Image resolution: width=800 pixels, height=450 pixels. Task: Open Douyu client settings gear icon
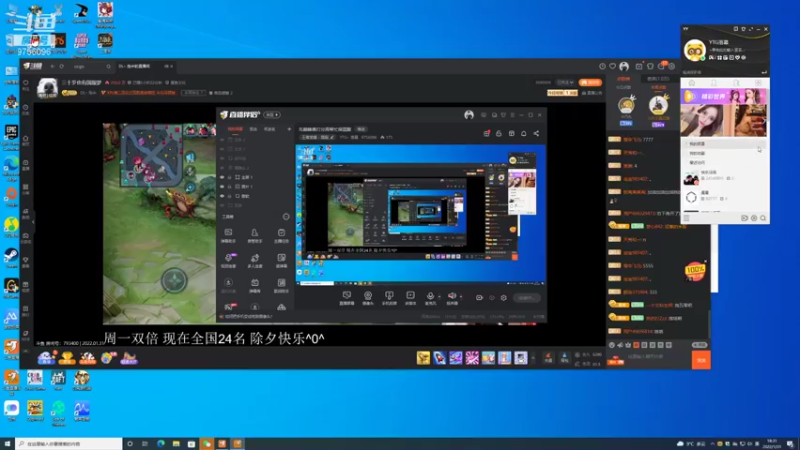point(672,66)
